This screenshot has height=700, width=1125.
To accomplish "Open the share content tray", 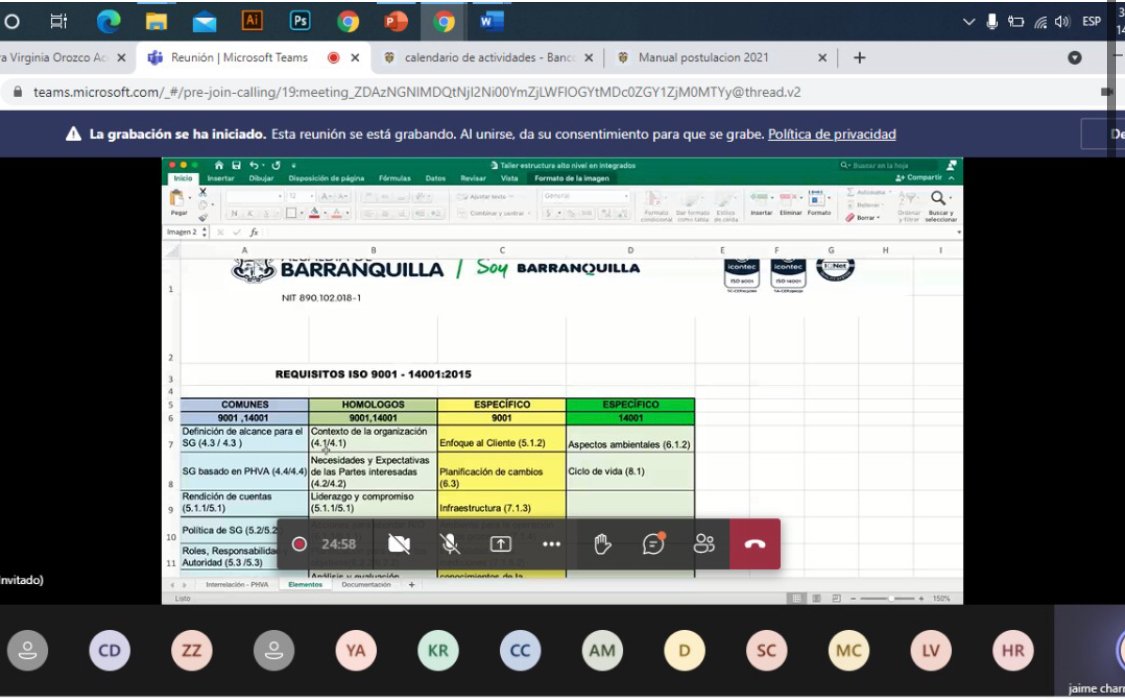I will (500, 544).
